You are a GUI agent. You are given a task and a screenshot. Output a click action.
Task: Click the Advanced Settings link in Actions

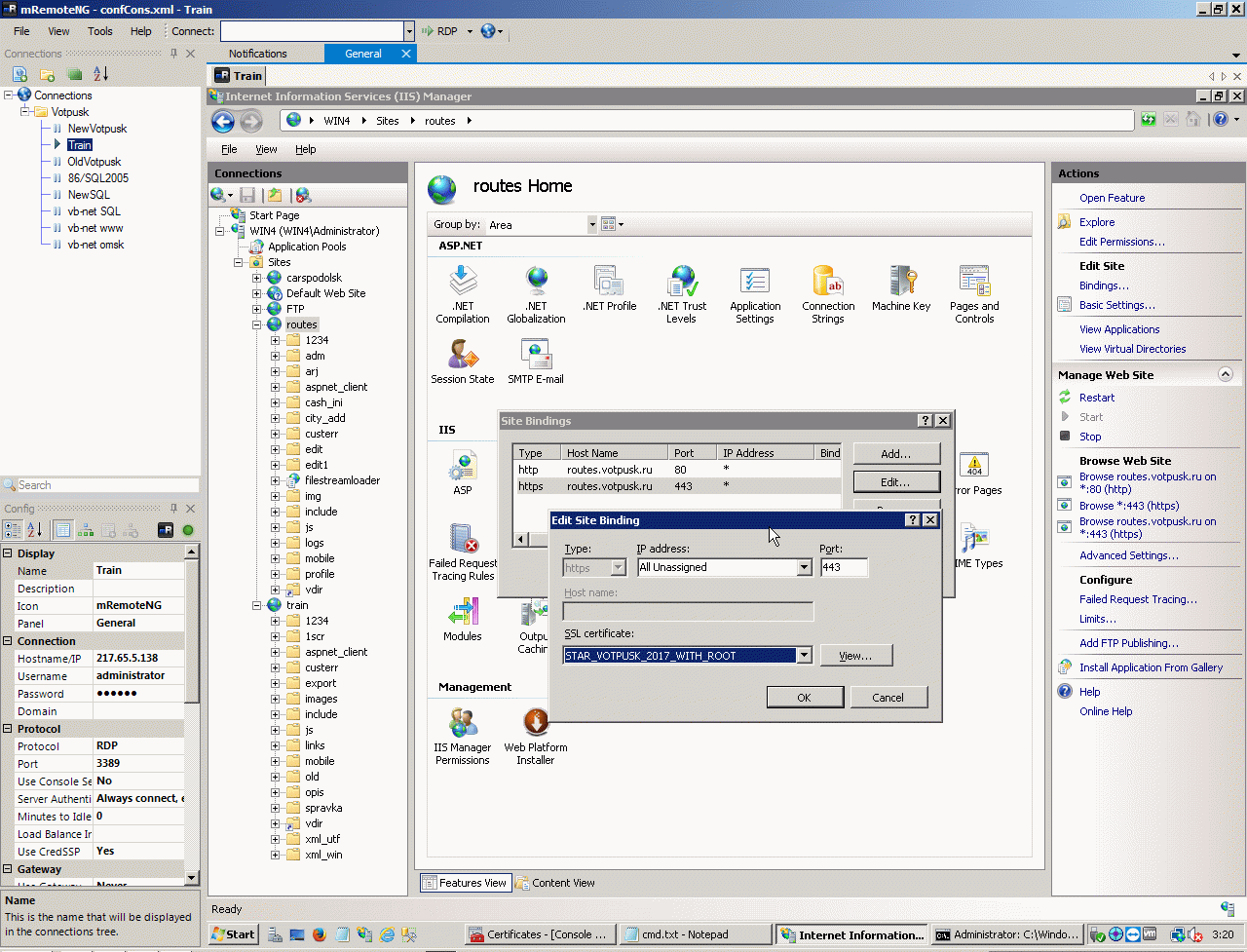1128,555
